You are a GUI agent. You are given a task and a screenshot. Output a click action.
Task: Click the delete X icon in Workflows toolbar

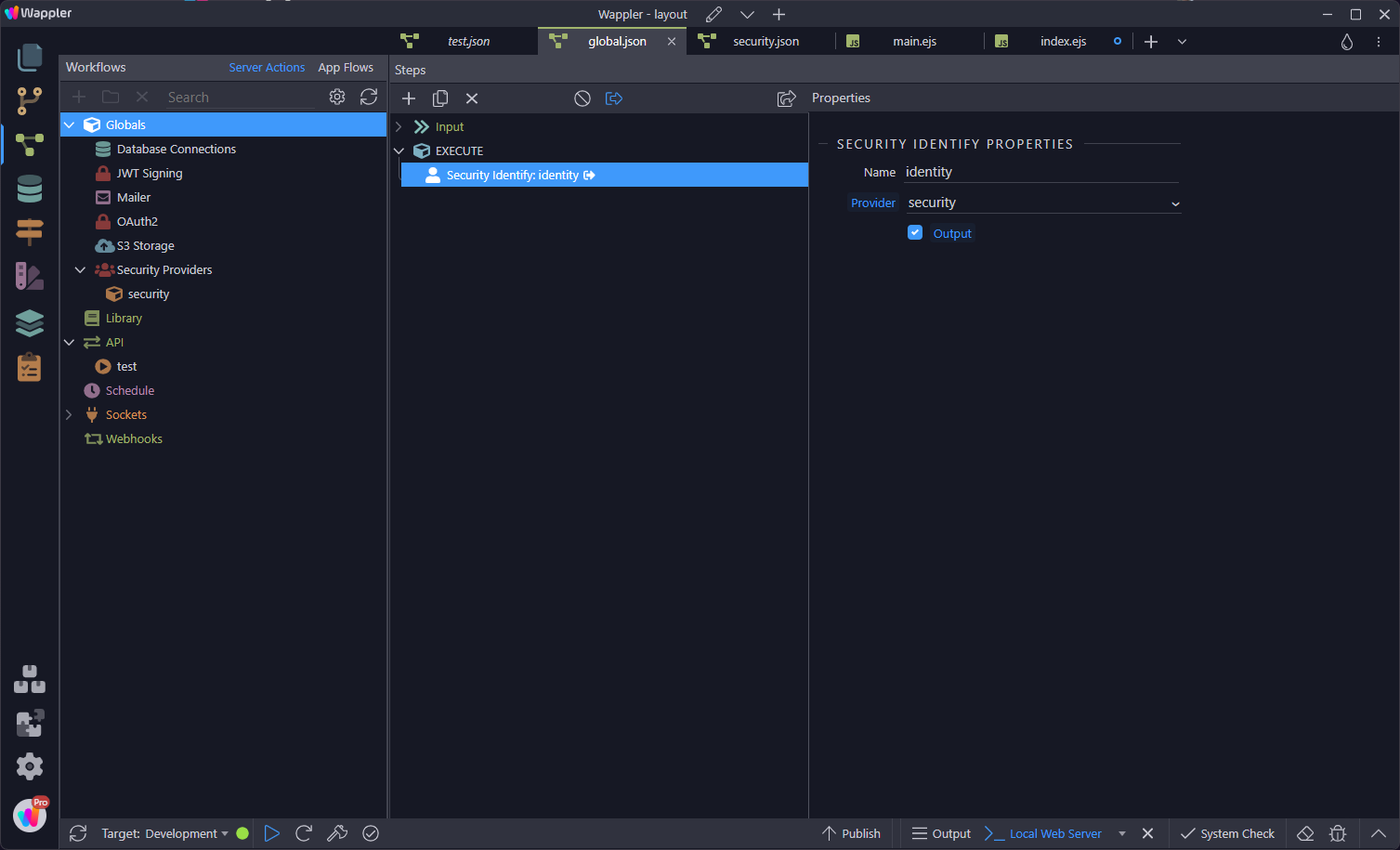pos(142,97)
